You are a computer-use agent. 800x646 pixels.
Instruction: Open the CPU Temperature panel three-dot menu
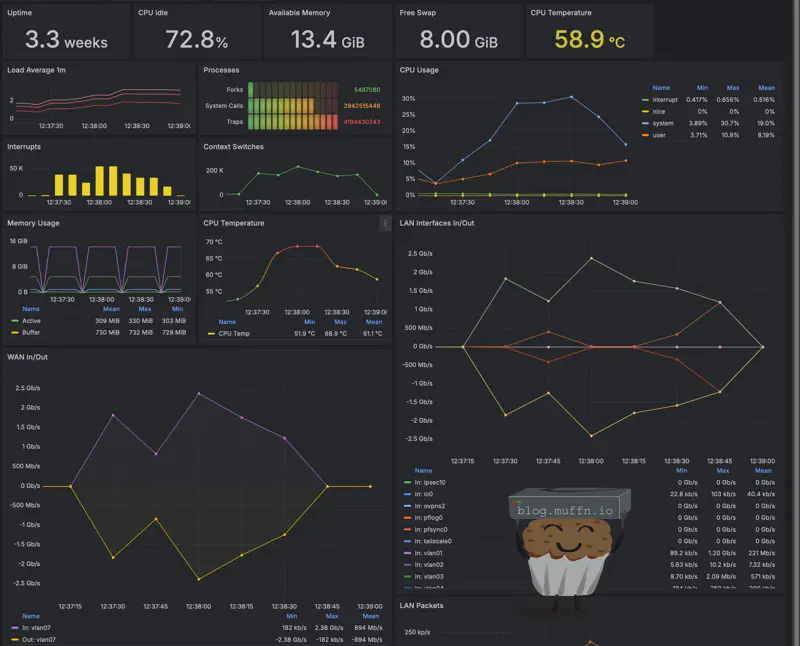[385, 224]
